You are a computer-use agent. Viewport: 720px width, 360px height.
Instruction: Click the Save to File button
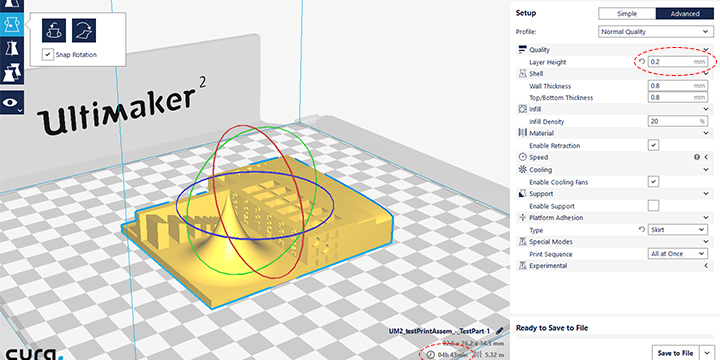[x=675, y=353]
